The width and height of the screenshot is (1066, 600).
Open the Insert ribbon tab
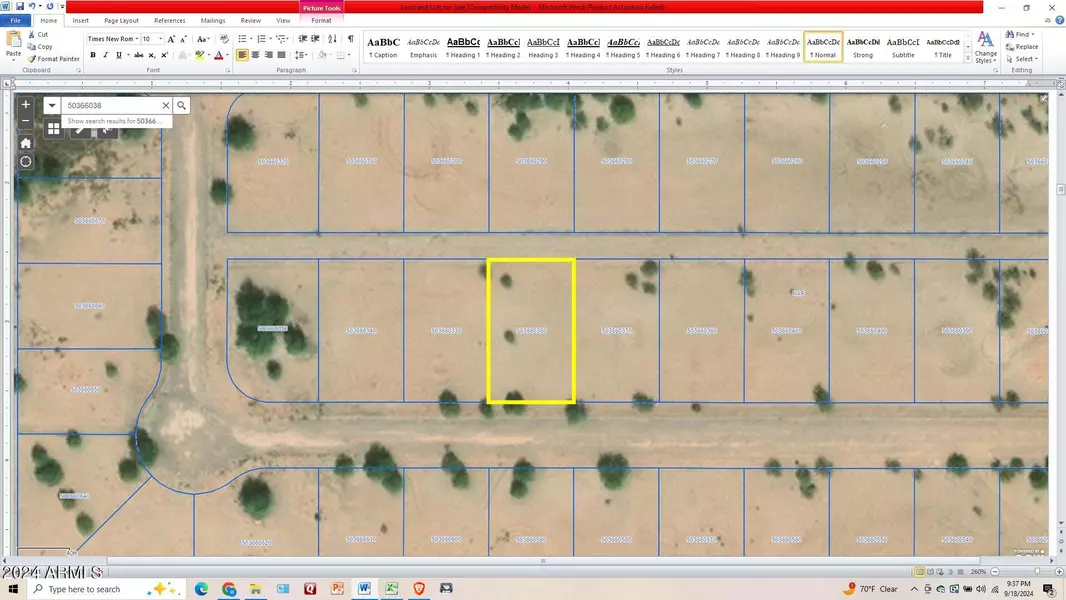[80, 20]
